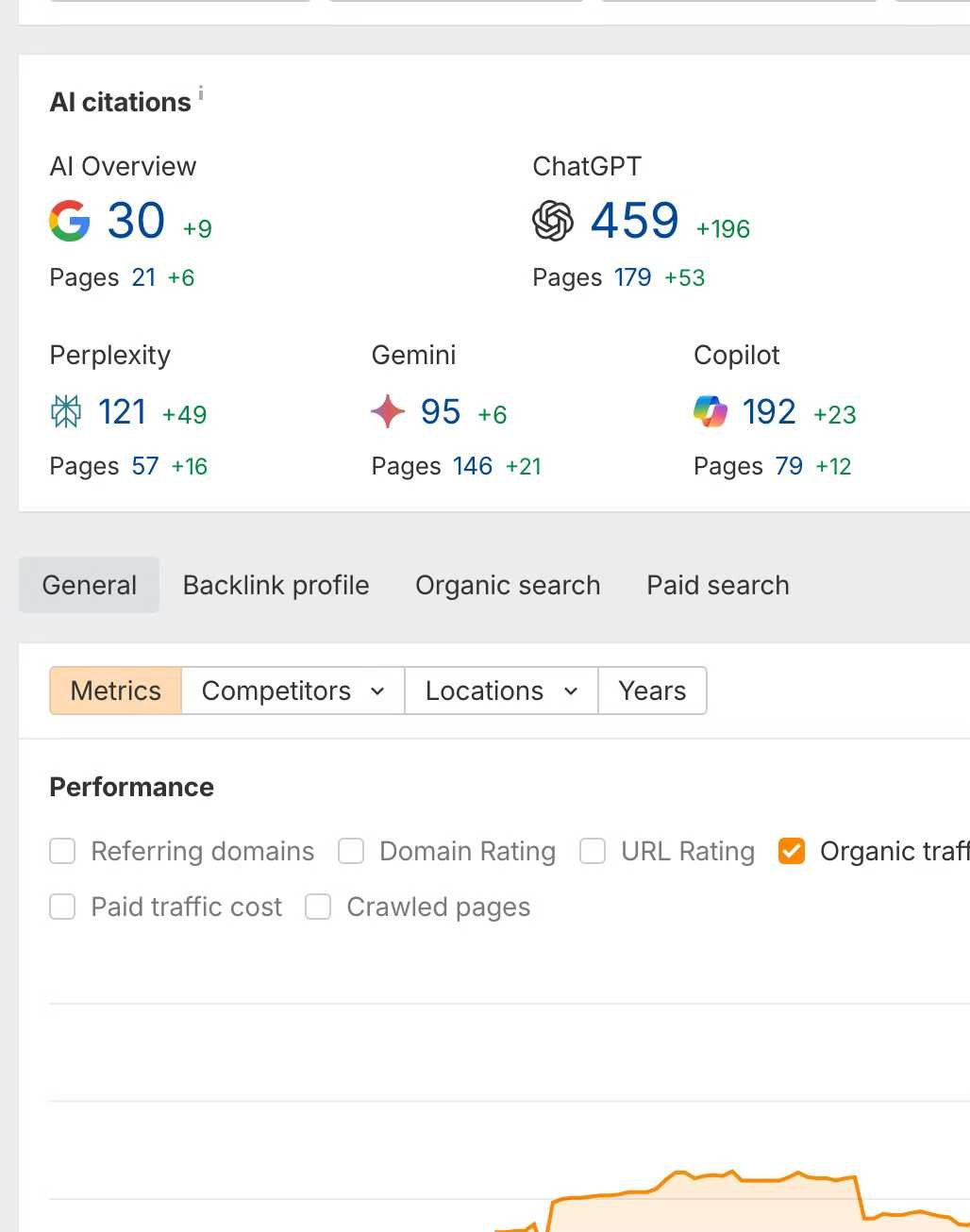This screenshot has height=1232, width=970.
Task: Enable the Referring domains checkbox
Action: pos(62,851)
